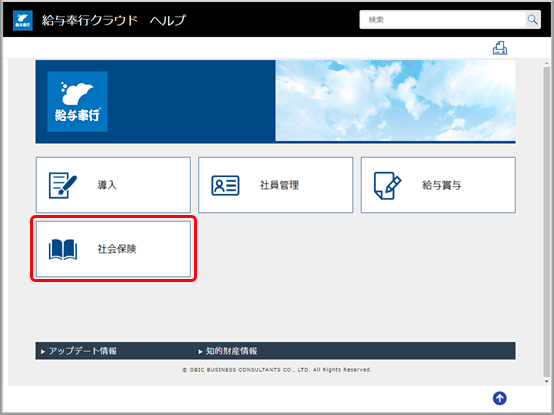The height and width of the screenshot is (415, 554).
Task: Click the printer icon
Action: coord(500,48)
